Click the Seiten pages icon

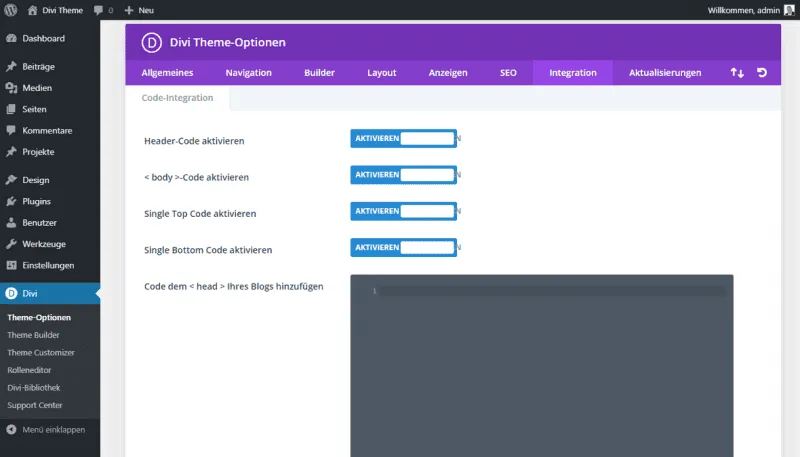click(11, 109)
